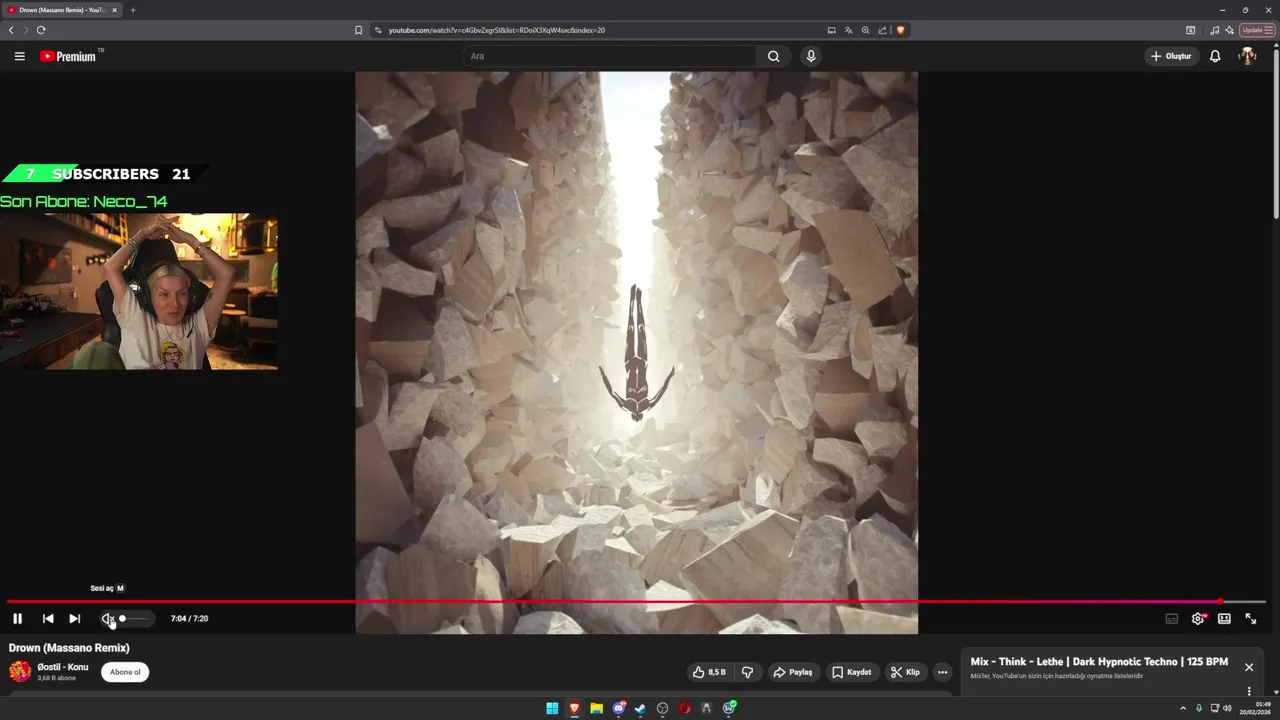This screenshot has height=720, width=1280.
Task: Skip to the next video
Action: click(74, 619)
